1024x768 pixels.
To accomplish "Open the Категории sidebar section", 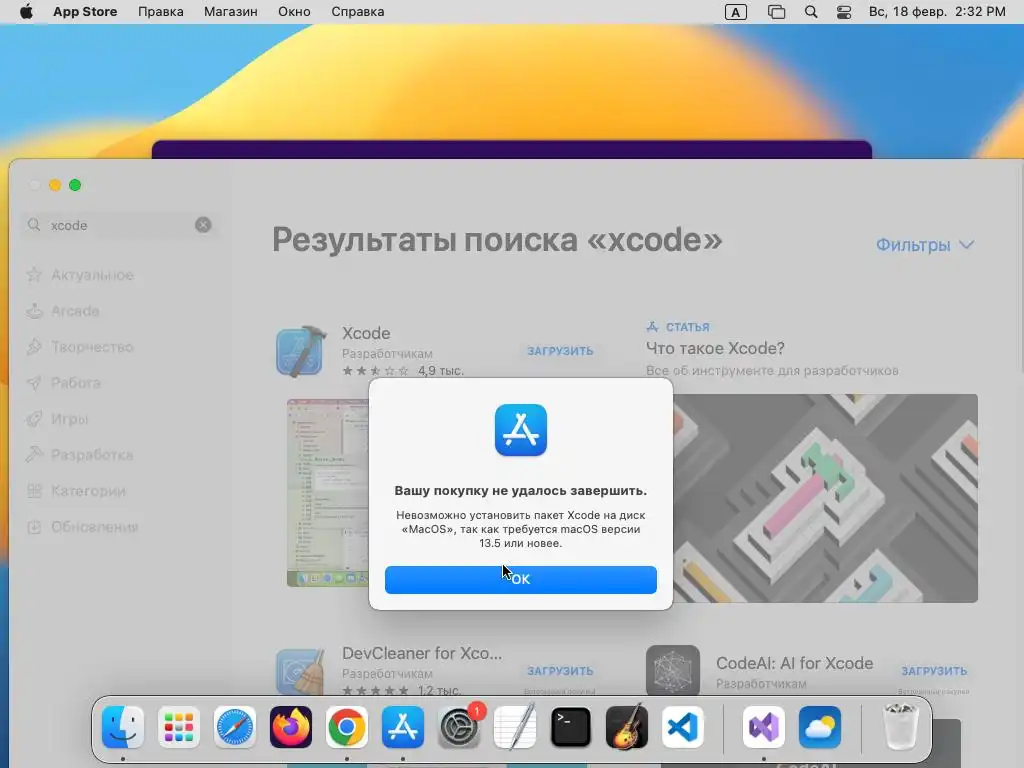I will coord(88,490).
